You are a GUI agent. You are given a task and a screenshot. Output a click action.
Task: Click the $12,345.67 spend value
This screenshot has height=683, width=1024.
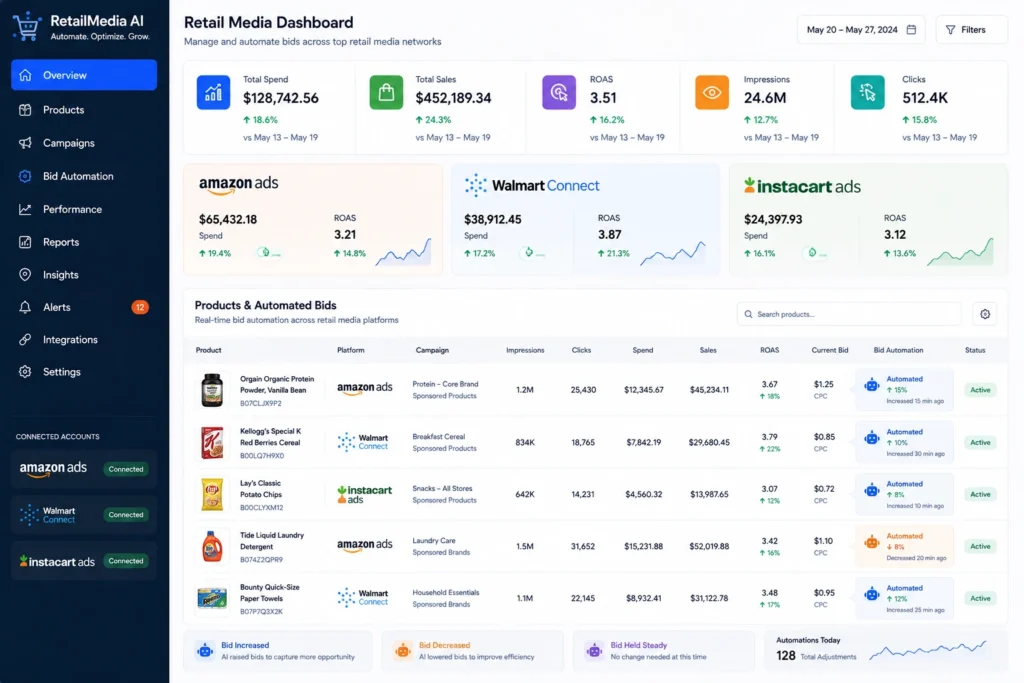point(643,390)
